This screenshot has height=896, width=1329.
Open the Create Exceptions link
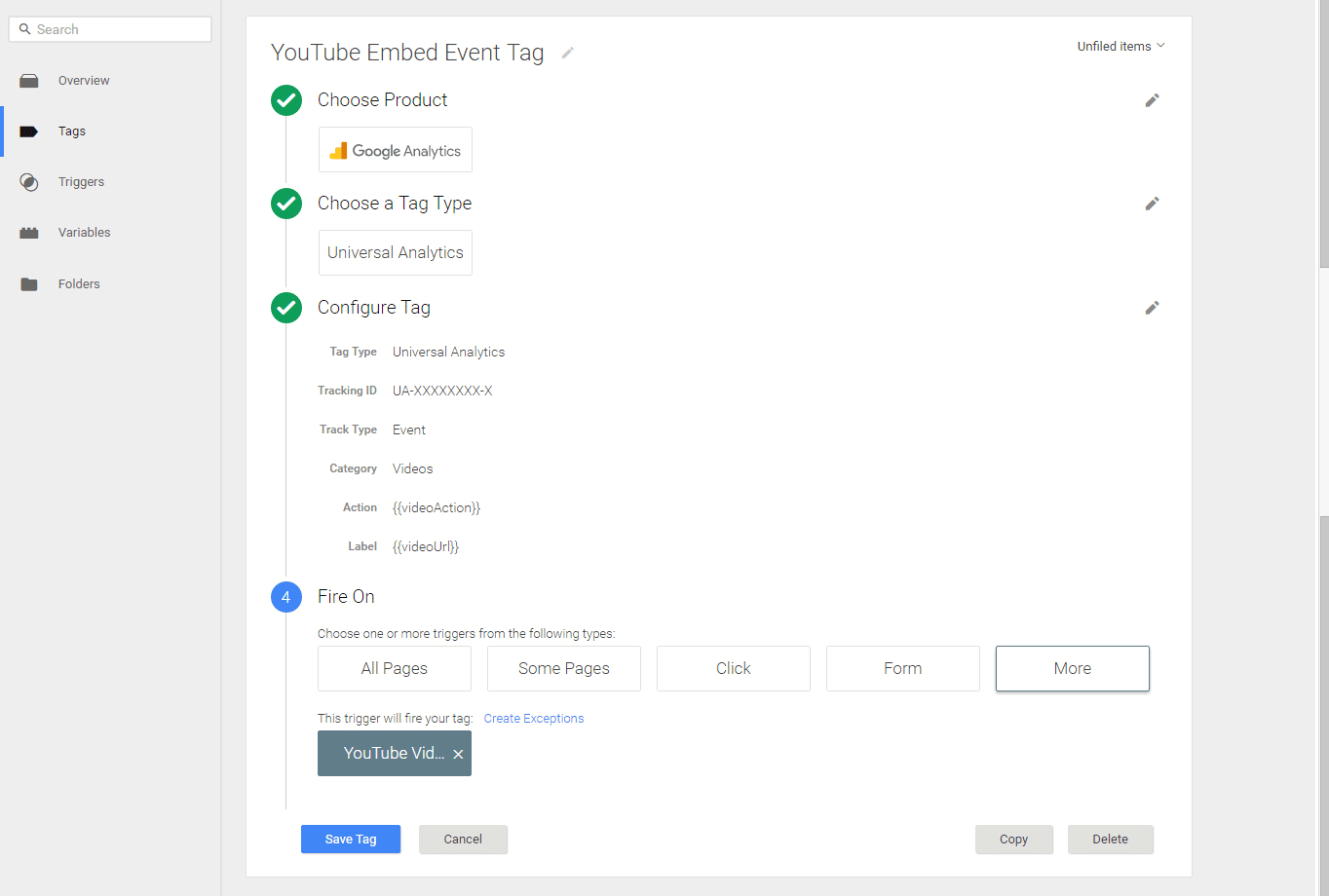(533, 718)
